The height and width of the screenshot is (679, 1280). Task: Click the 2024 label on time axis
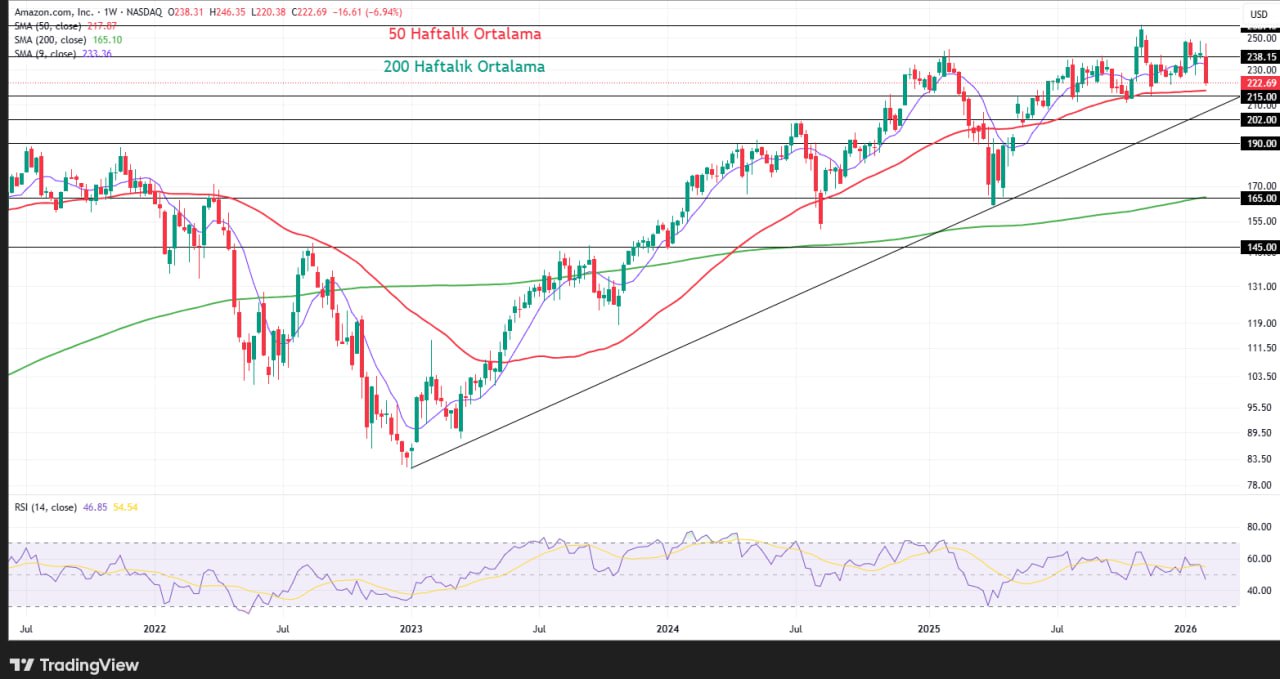[668, 629]
